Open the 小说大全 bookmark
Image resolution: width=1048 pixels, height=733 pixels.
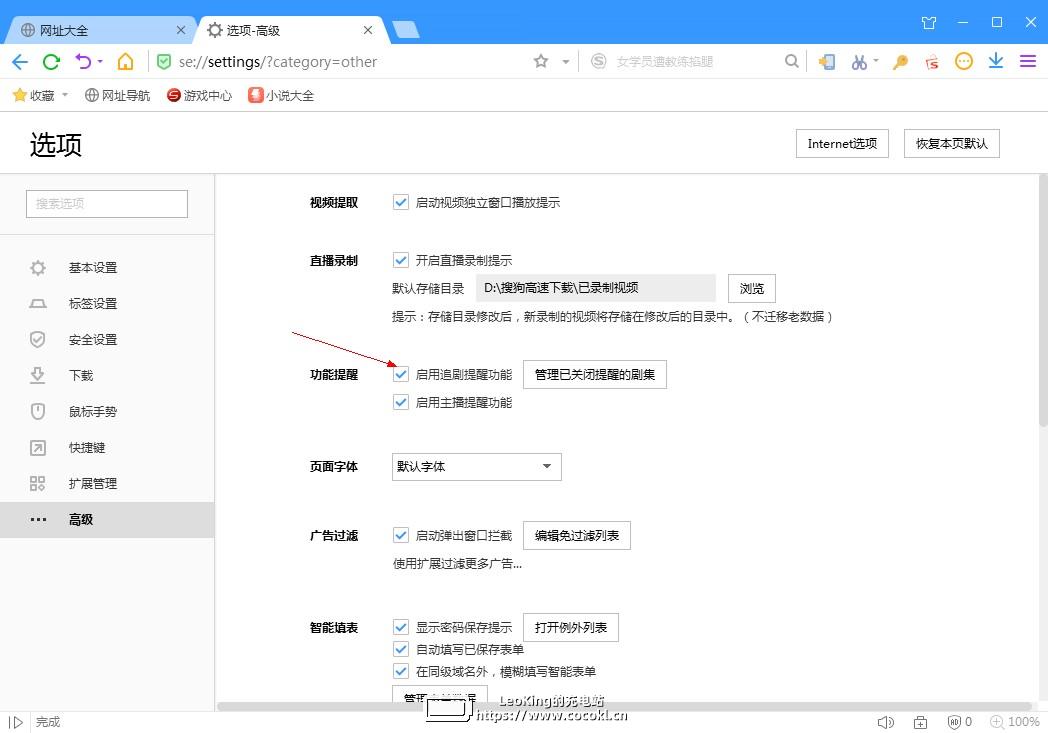[281, 96]
